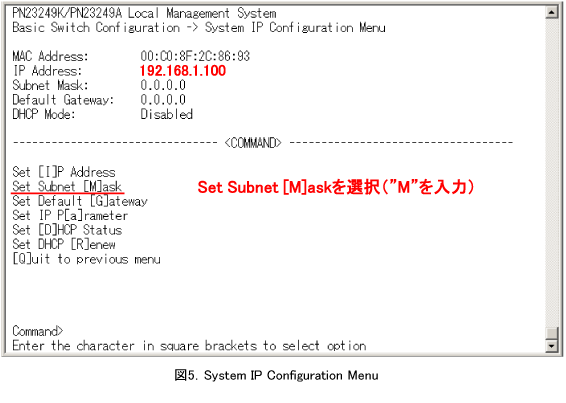Choose the Set Default [G]ateway option
This screenshot has width=566, height=403.
point(80,201)
